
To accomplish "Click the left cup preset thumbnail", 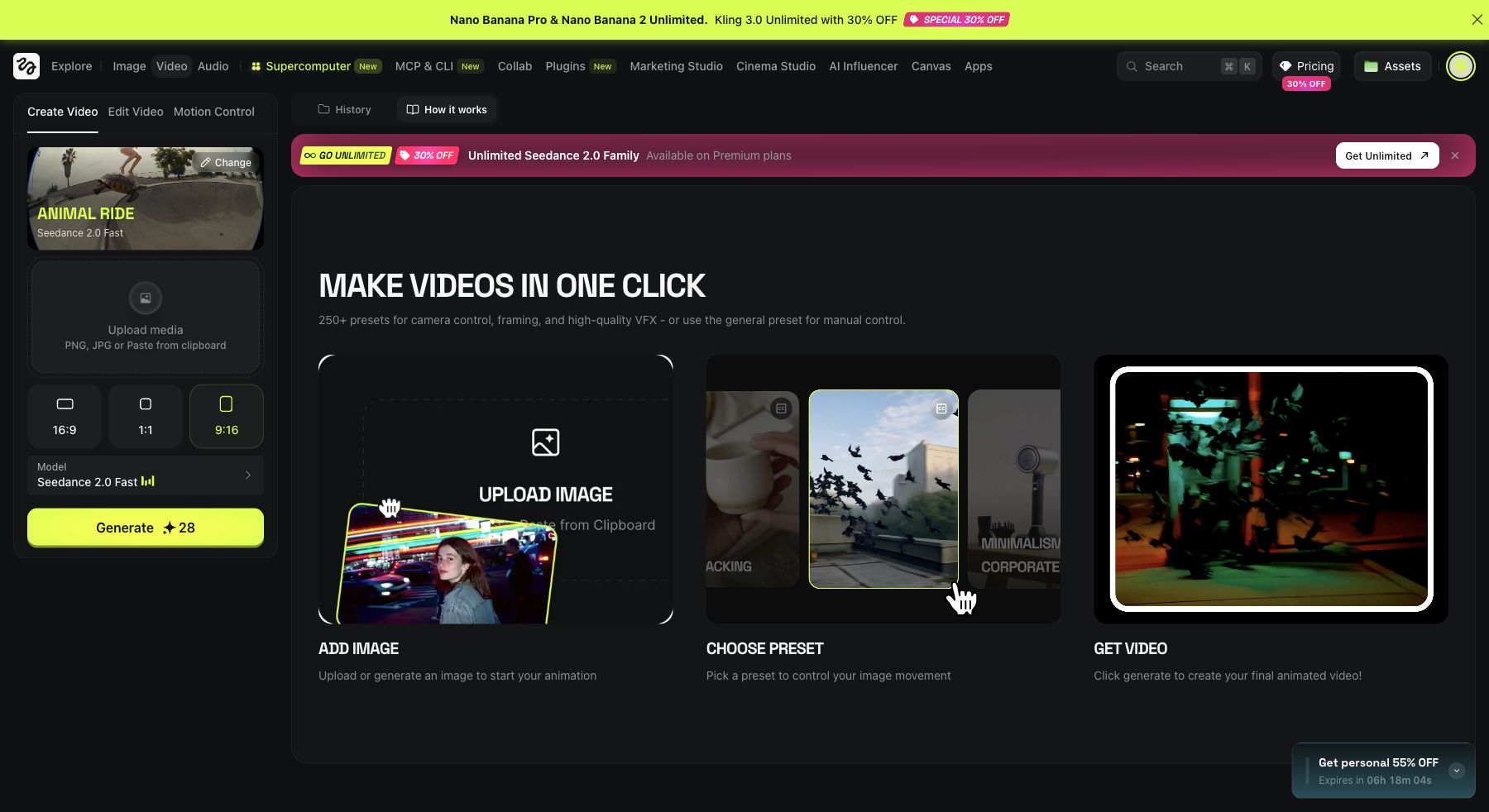I will (752, 489).
